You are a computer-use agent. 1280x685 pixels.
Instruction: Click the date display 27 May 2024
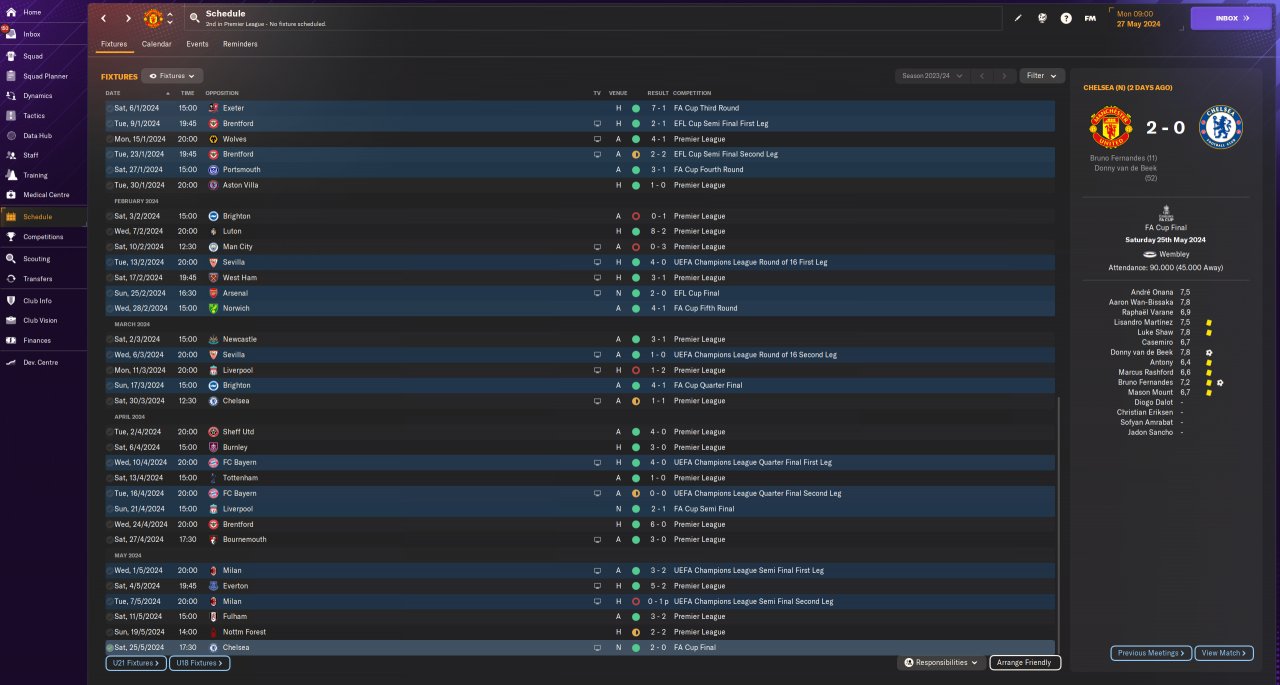coord(1139,23)
